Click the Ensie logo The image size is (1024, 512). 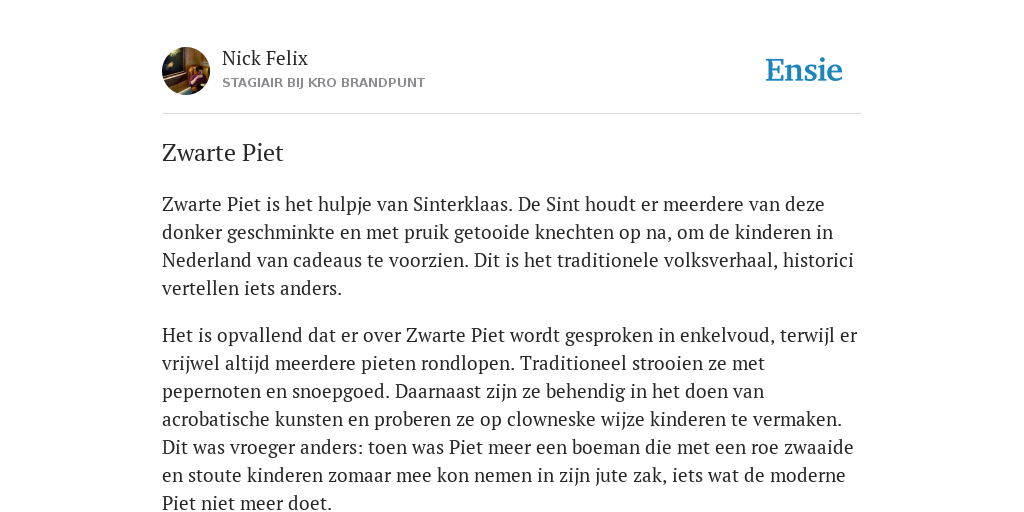click(x=804, y=70)
